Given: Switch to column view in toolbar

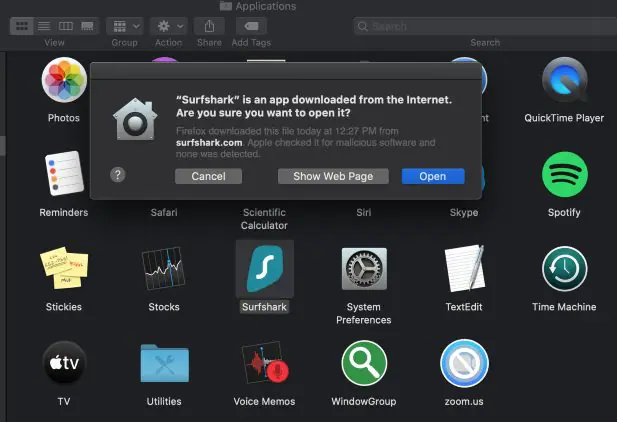Looking at the screenshot, I should pyautogui.click(x=66, y=26).
